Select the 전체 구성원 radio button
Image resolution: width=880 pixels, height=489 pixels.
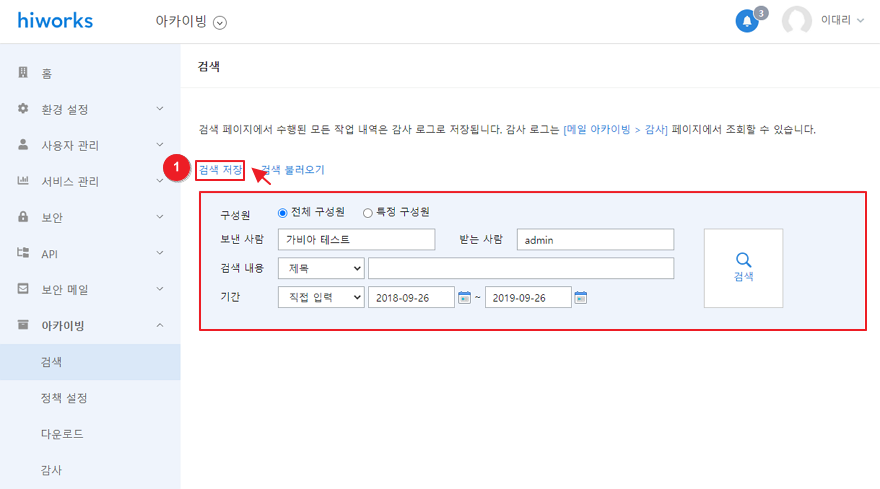point(282,213)
